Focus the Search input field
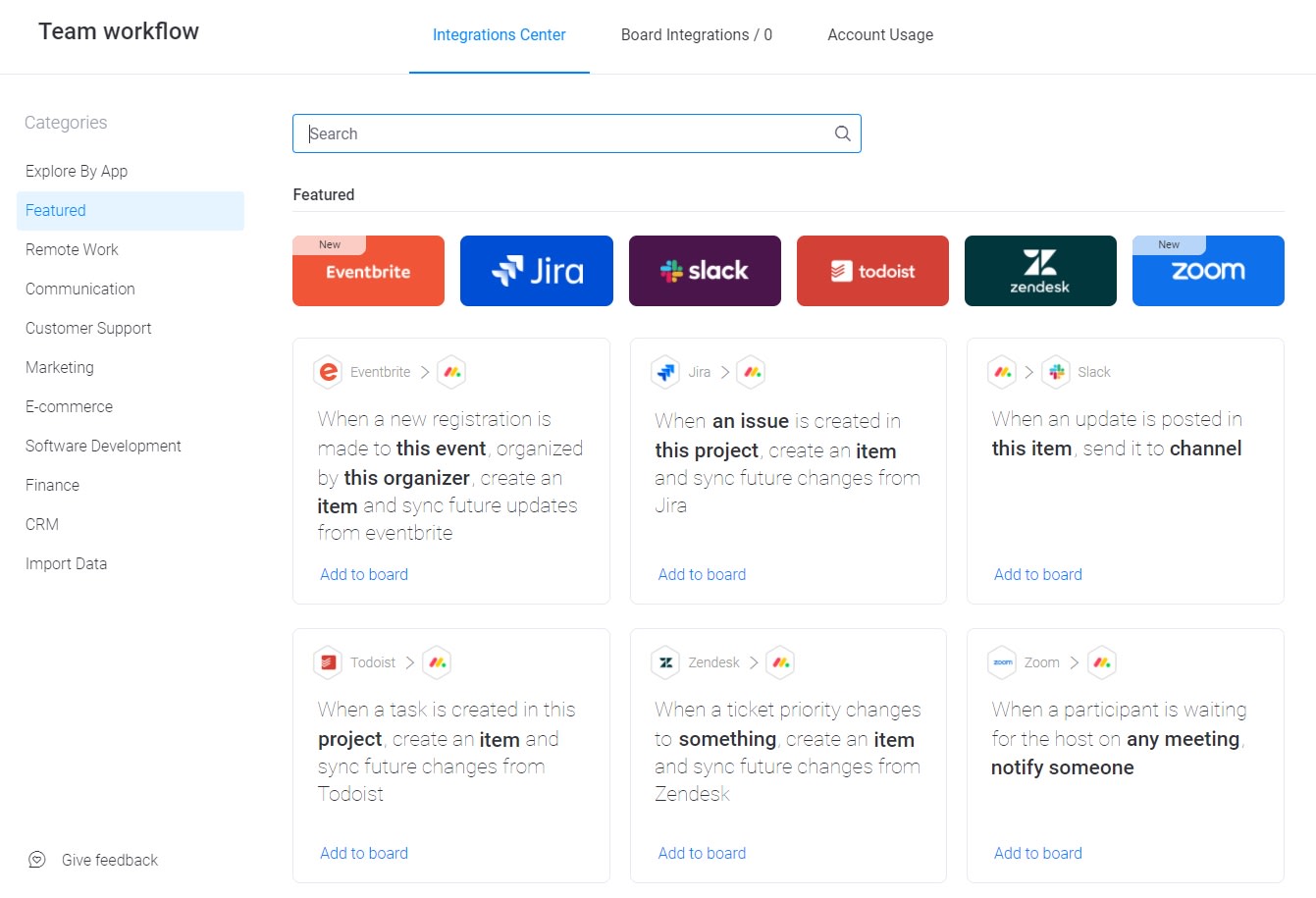Screen dimensions: 1316x898 coord(577,133)
